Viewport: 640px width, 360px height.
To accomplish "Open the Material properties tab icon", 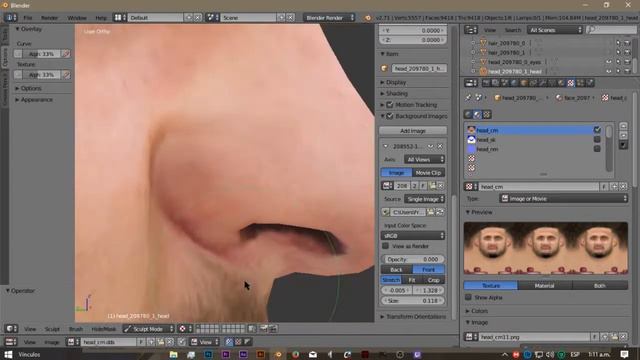I will [561, 83].
